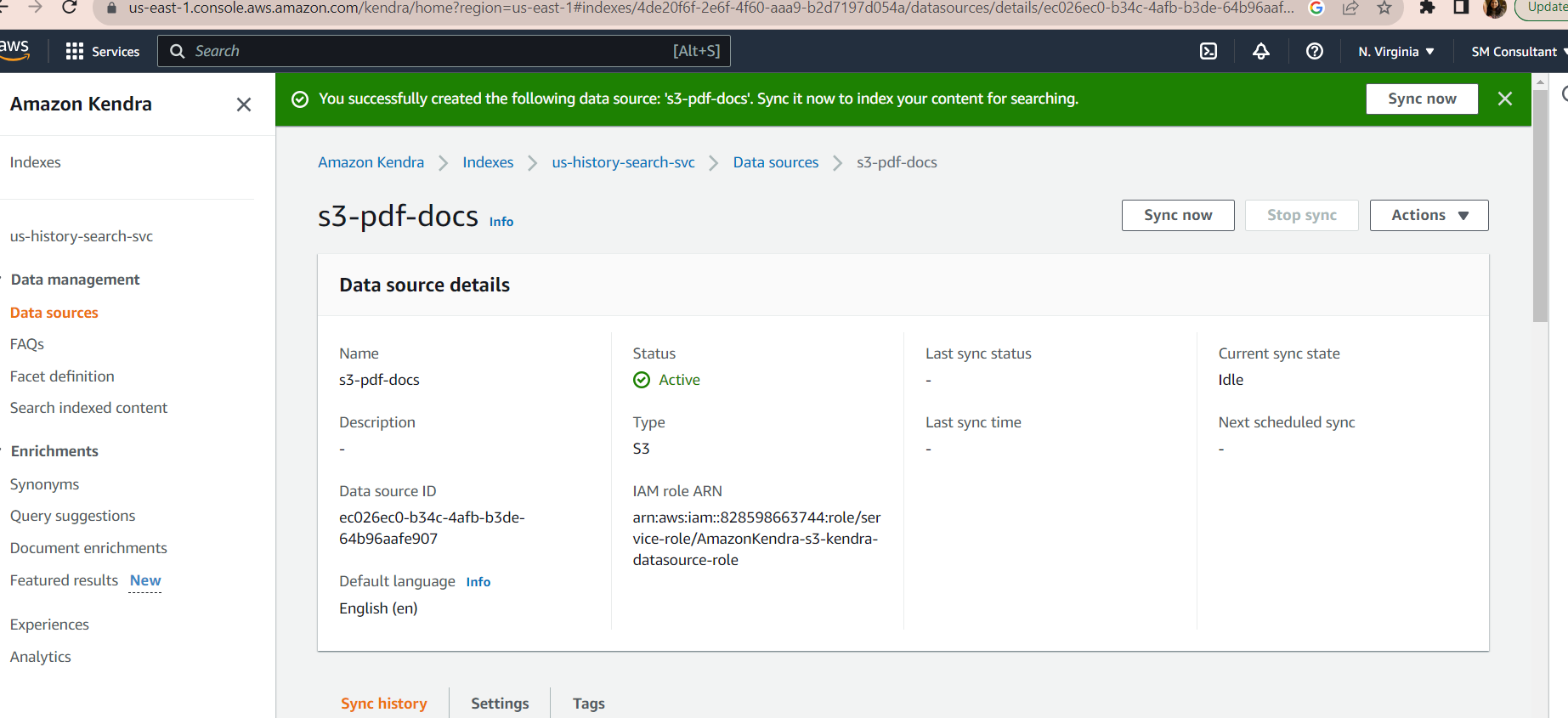Click the Sync now button beside Stop sync
Screen dimensions: 1568x718
pos(1178,215)
